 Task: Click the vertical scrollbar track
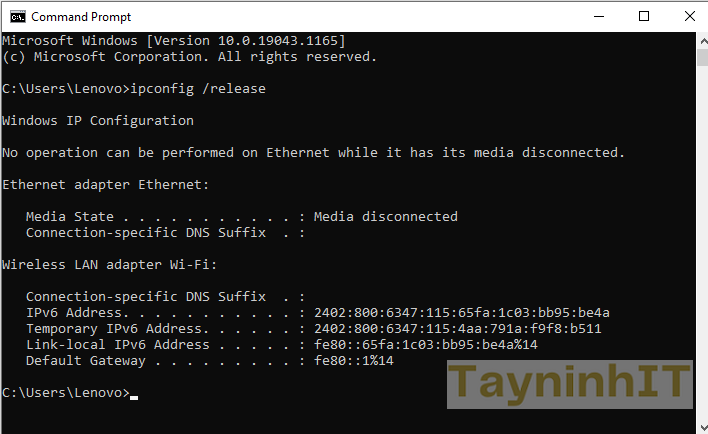[699, 250]
